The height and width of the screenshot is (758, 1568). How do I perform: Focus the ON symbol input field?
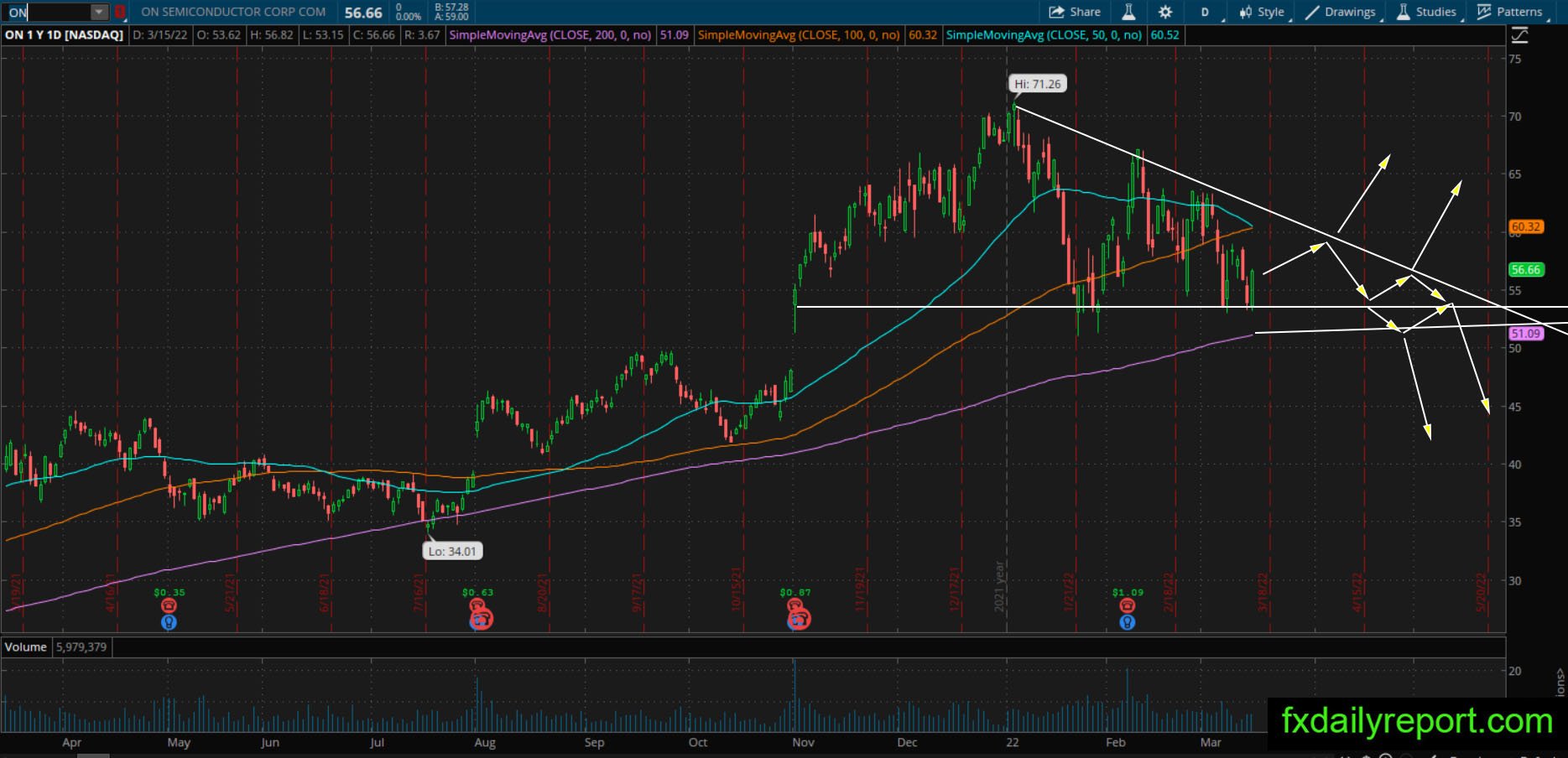[x=49, y=12]
